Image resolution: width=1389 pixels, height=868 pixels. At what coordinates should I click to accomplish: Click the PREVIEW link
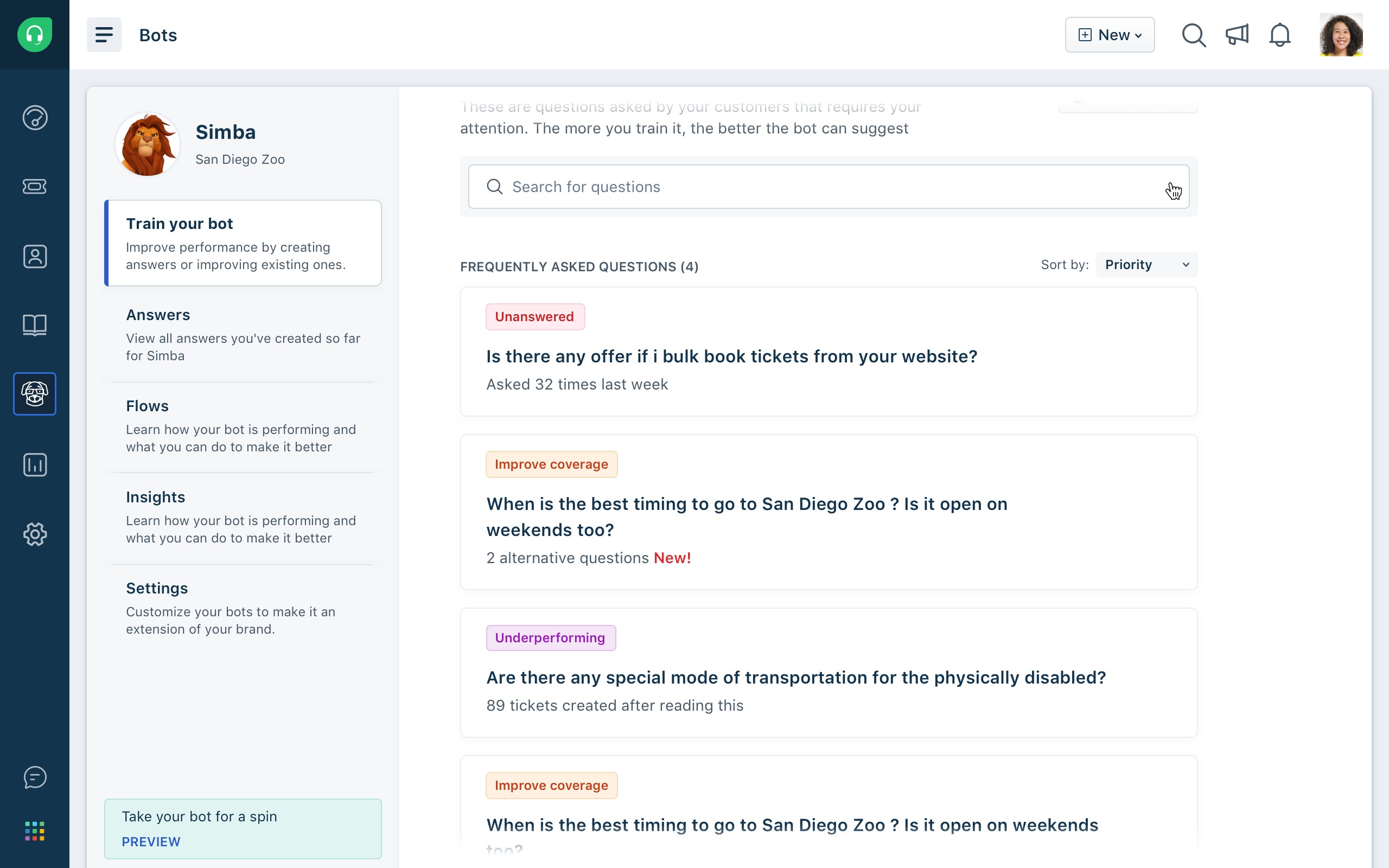(x=151, y=841)
